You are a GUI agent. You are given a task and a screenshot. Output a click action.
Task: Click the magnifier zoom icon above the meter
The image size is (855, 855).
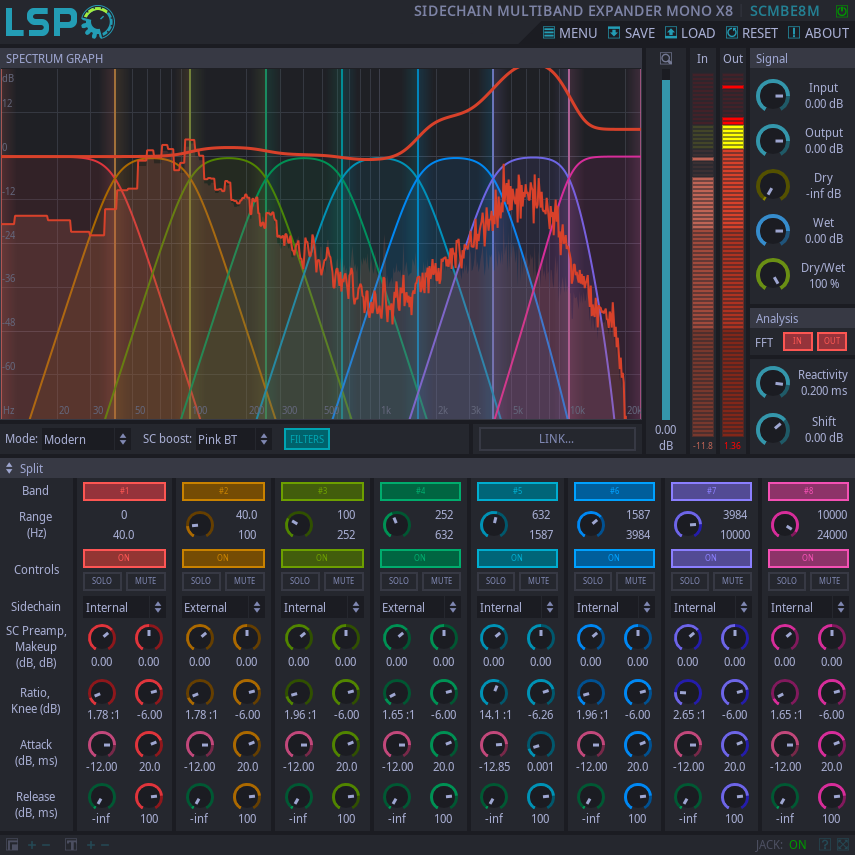coord(665,59)
